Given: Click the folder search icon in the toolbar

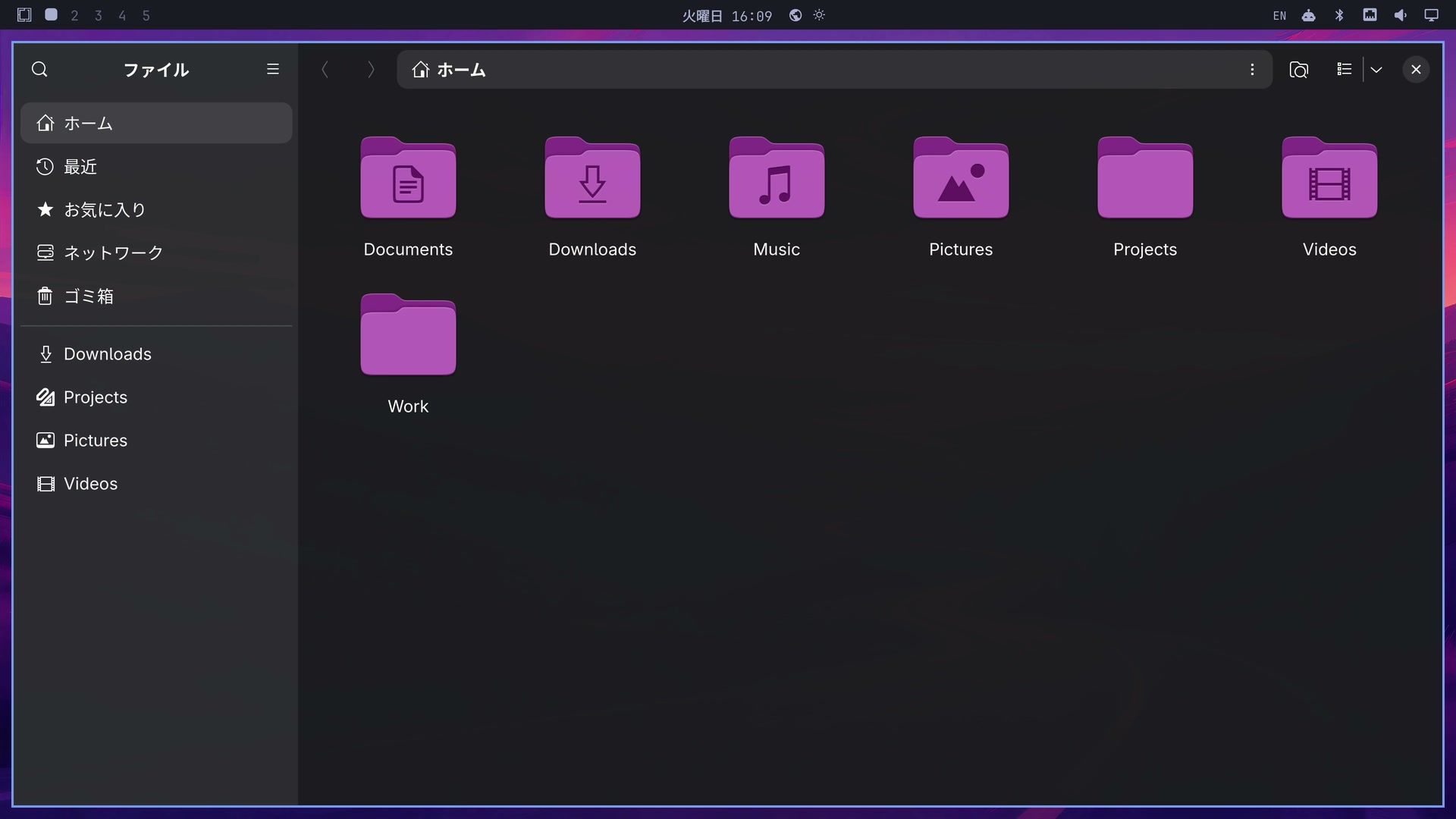Looking at the screenshot, I should [1298, 70].
